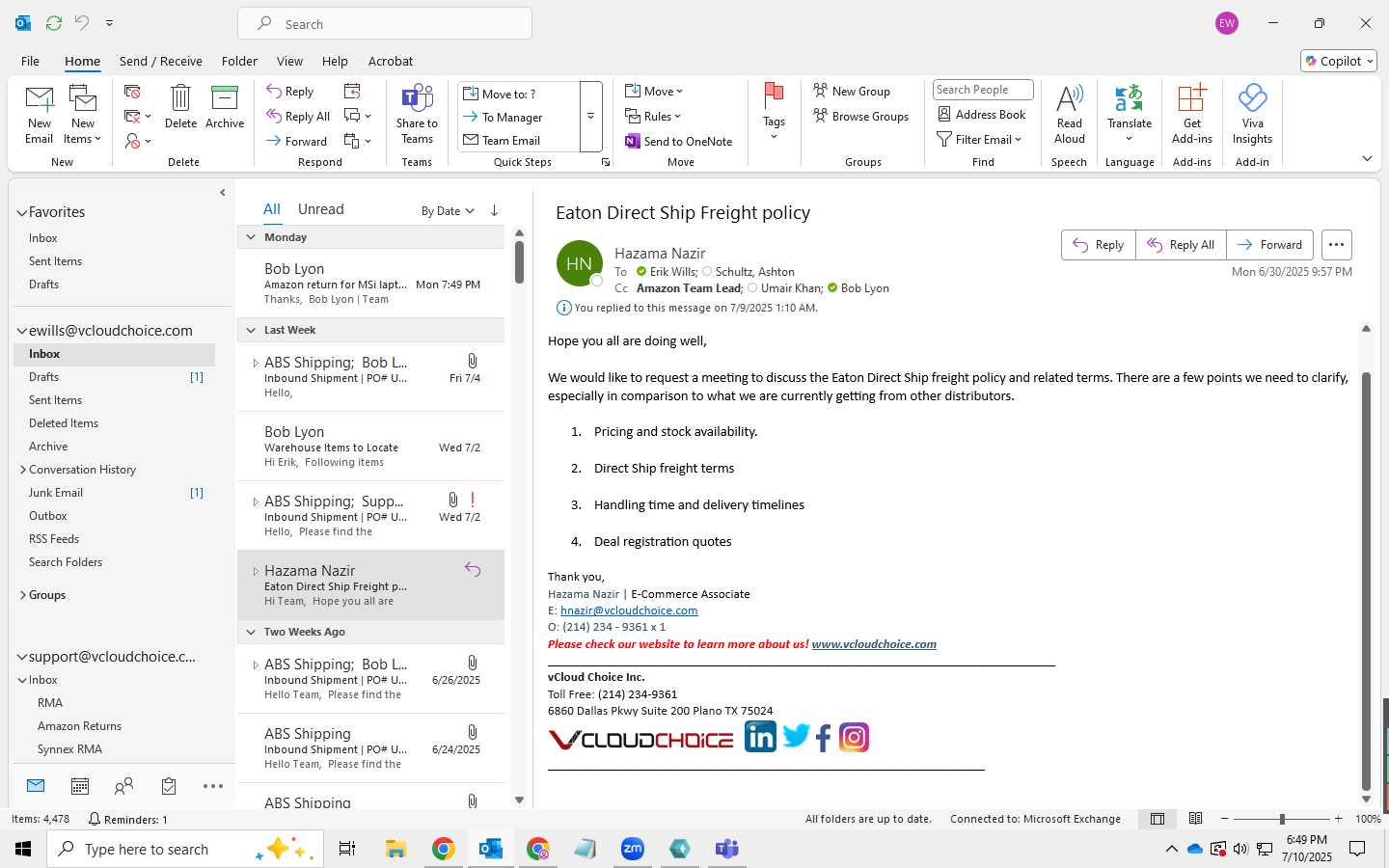Open Microsoft Teams from the taskbar
1389x868 pixels.
point(727,849)
